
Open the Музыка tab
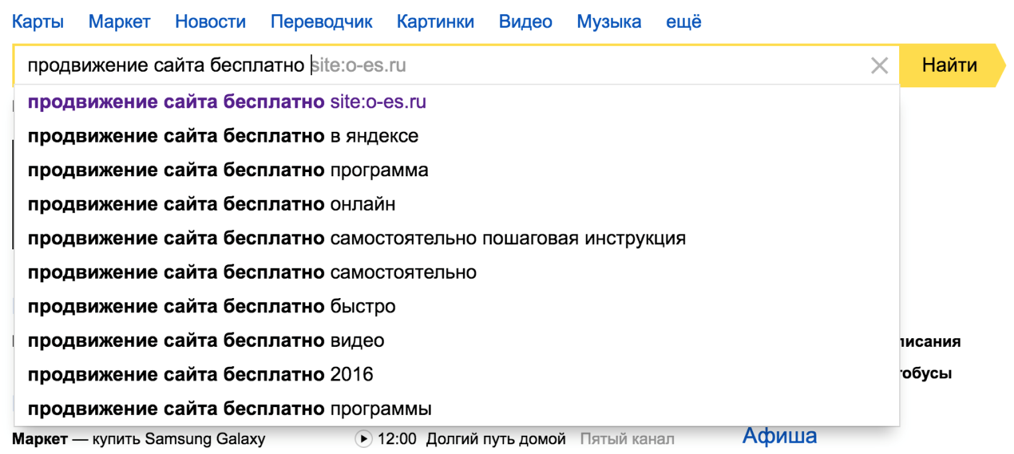point(609,22)
